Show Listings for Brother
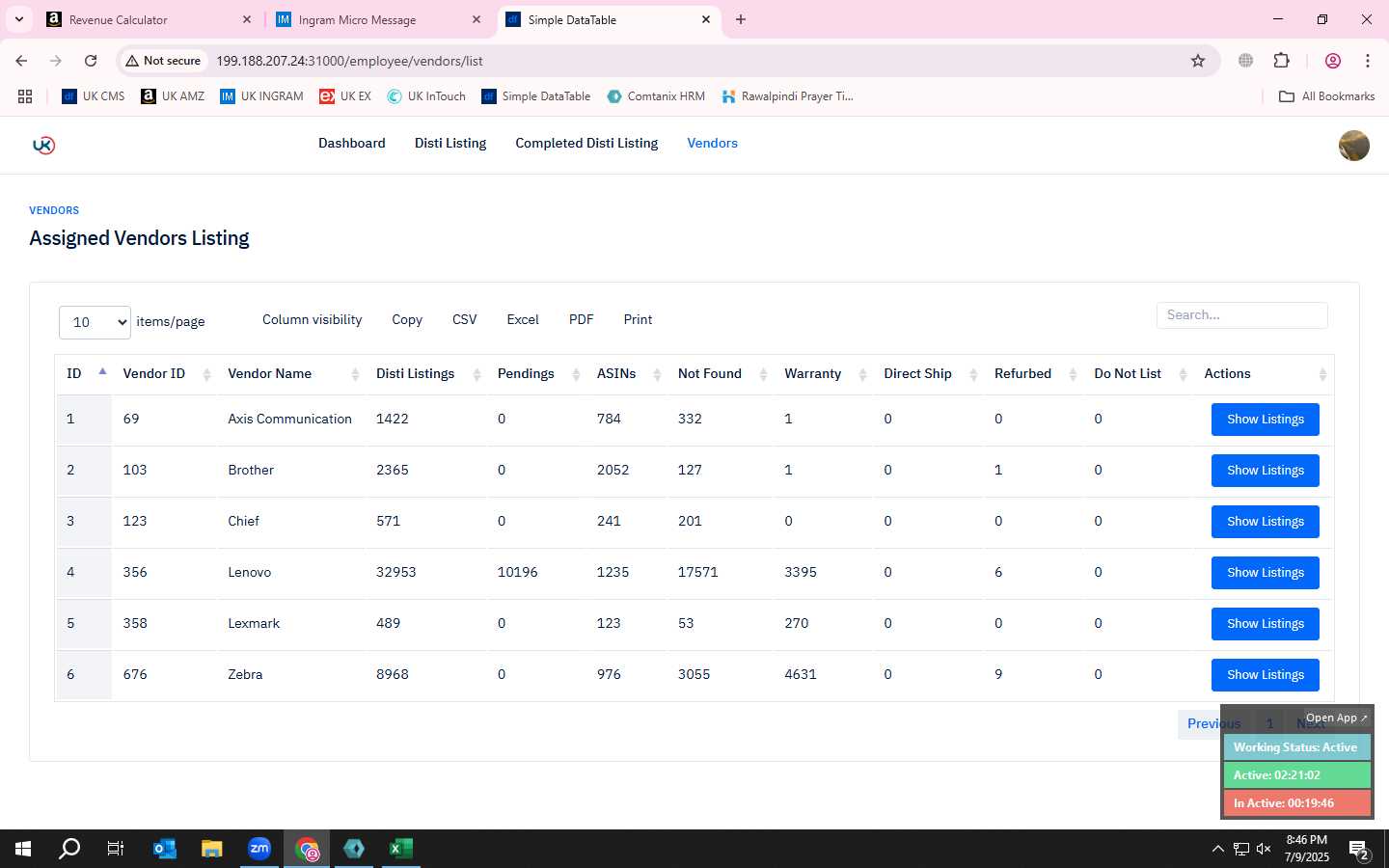Image resolution: width=1389 pixels, height=868 pixels. [x=1266, y=471]
